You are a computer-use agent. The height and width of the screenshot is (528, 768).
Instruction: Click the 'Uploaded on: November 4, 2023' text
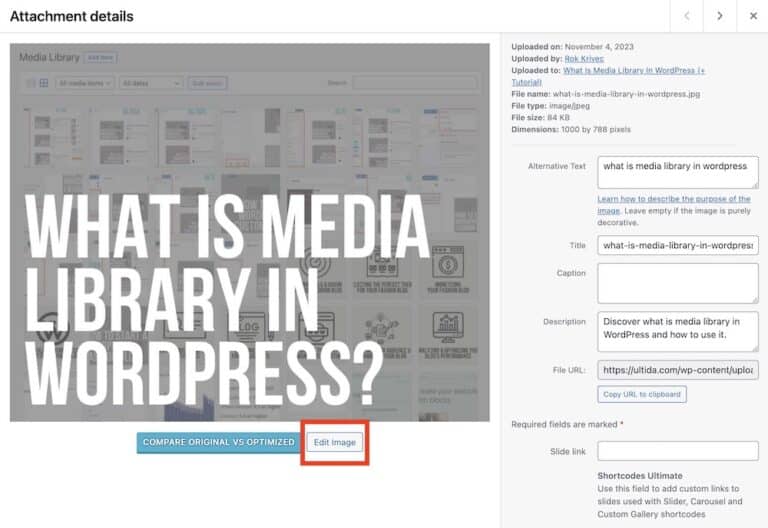click(x=573, y=47)
